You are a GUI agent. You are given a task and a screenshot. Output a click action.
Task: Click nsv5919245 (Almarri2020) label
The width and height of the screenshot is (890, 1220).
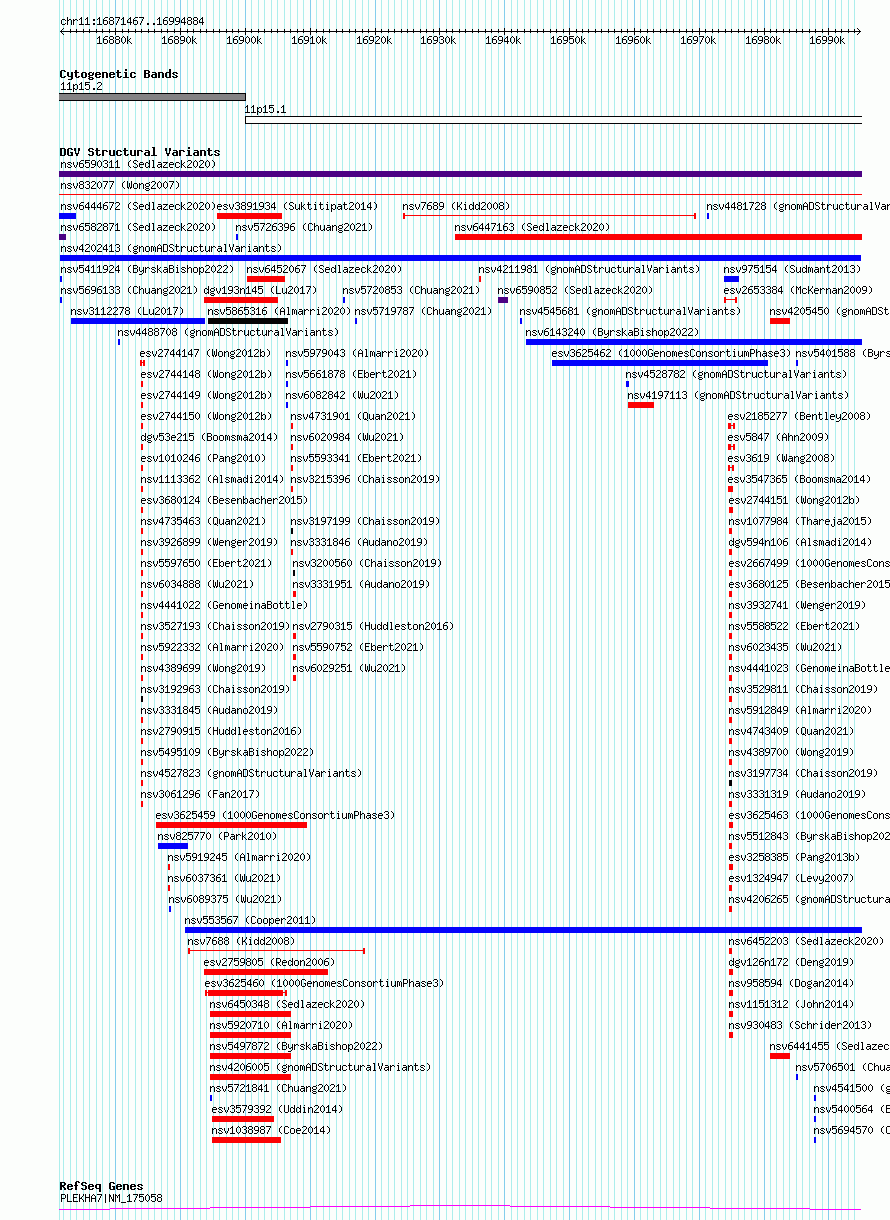pyautogui.click(x=239, y=857)
